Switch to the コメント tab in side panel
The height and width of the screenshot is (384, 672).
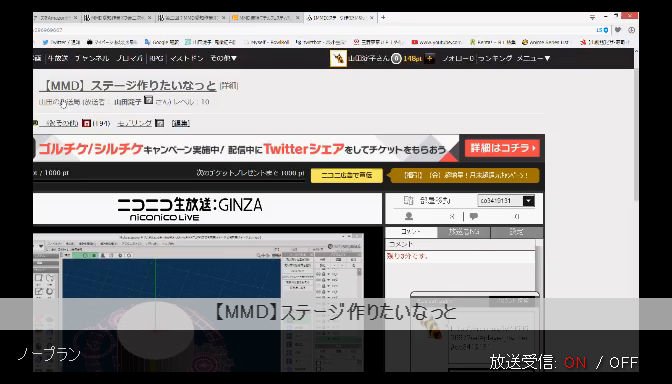click(411, 232)
